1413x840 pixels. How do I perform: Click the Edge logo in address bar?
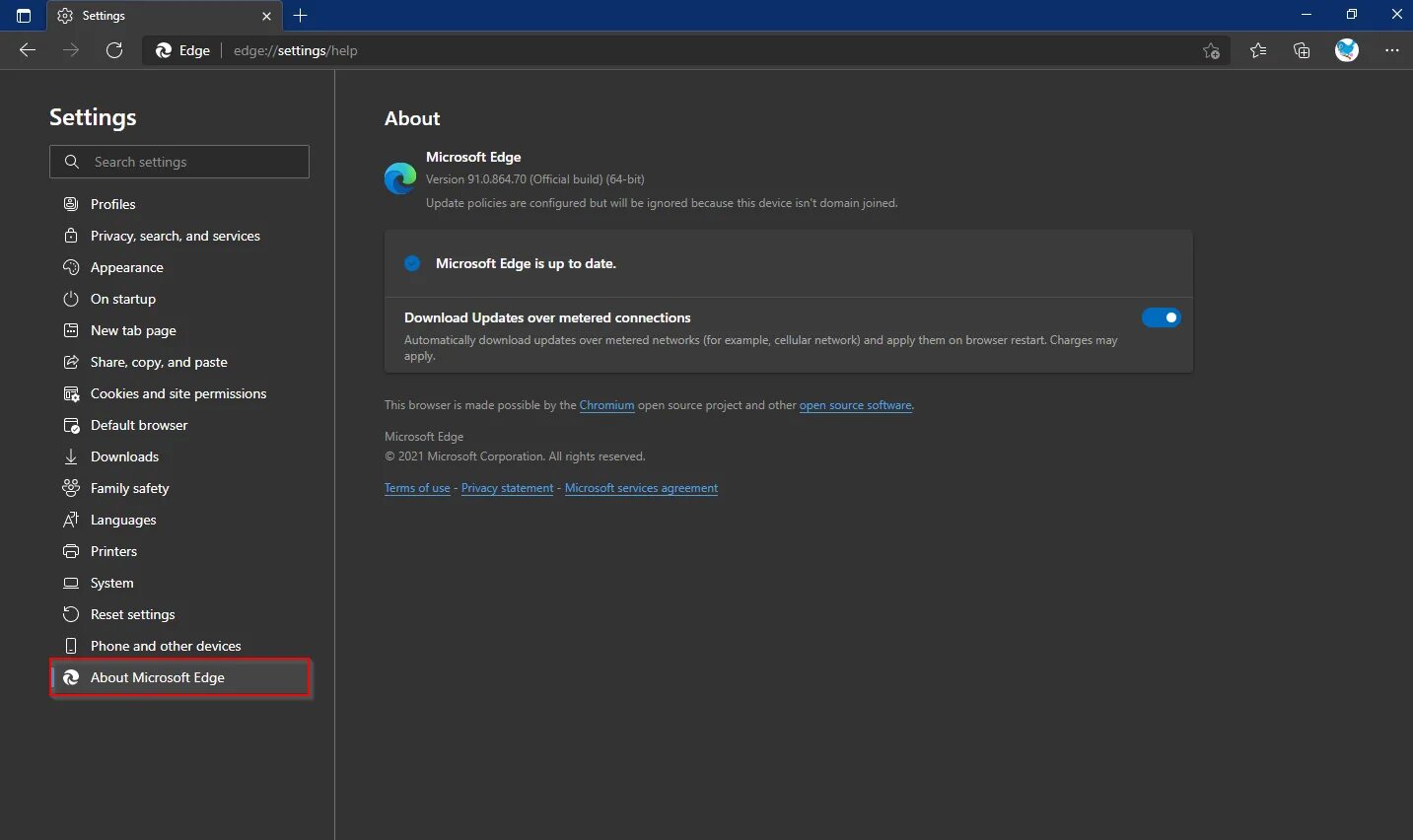coord(164,50)
